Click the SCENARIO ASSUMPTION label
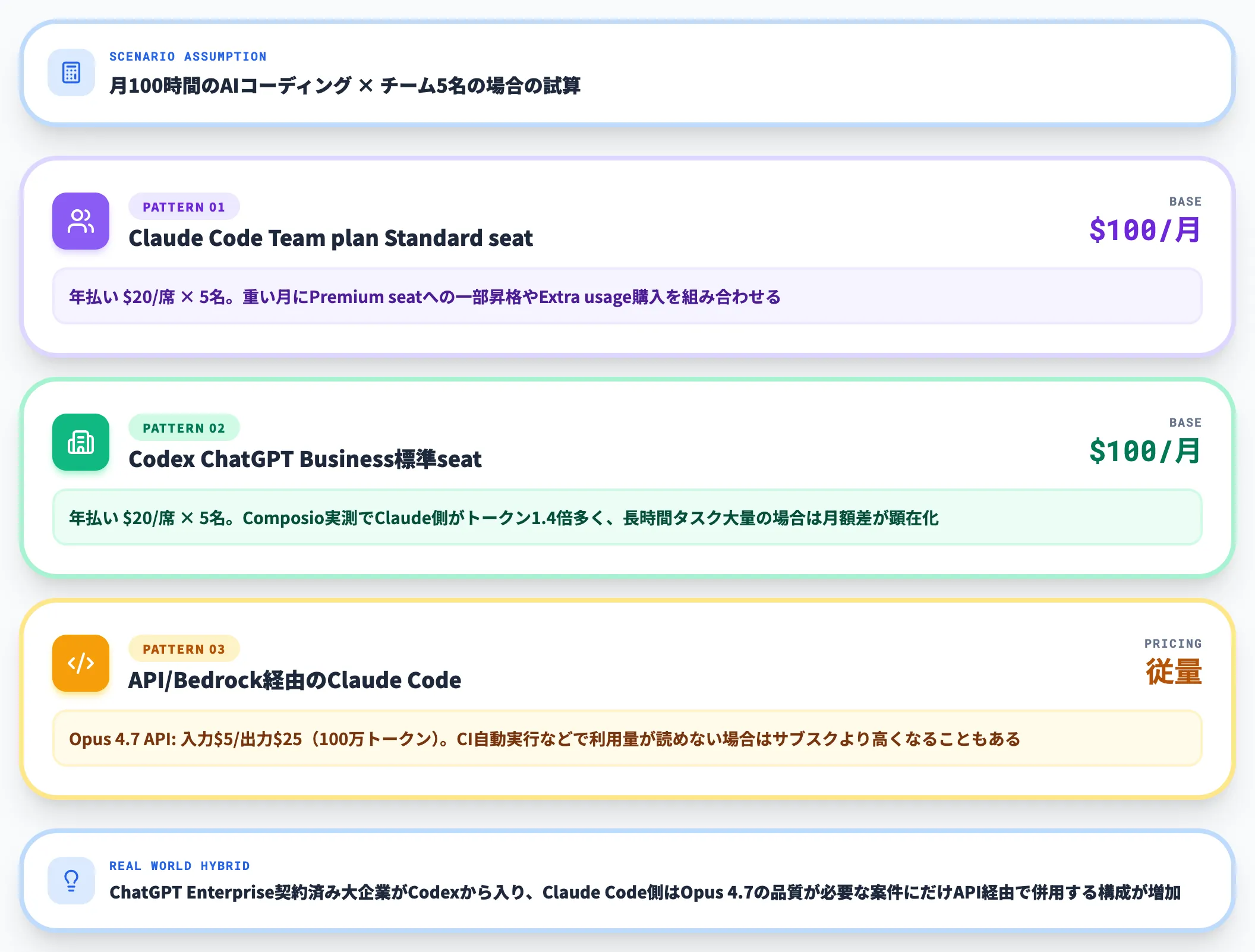 click(188, 56)
